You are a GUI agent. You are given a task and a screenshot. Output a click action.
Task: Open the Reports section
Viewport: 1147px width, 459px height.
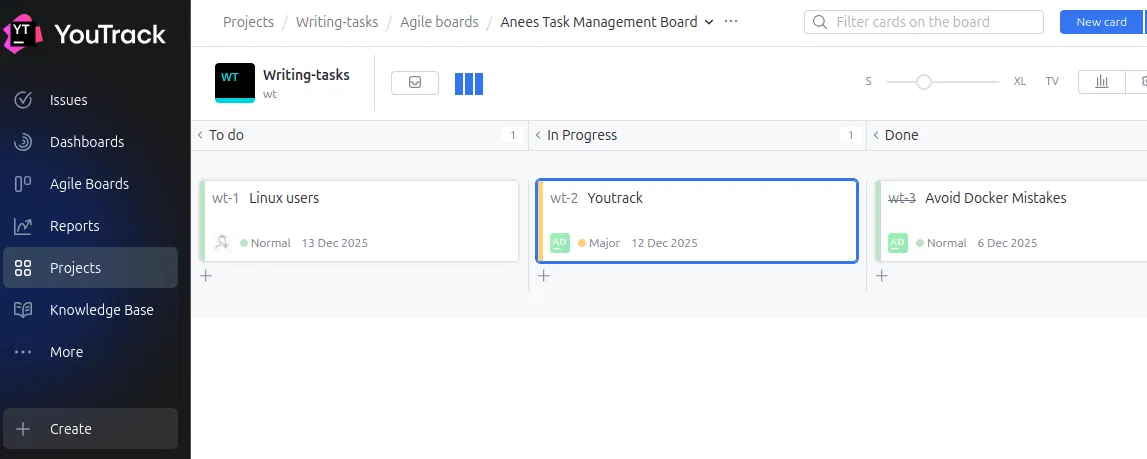74,226
